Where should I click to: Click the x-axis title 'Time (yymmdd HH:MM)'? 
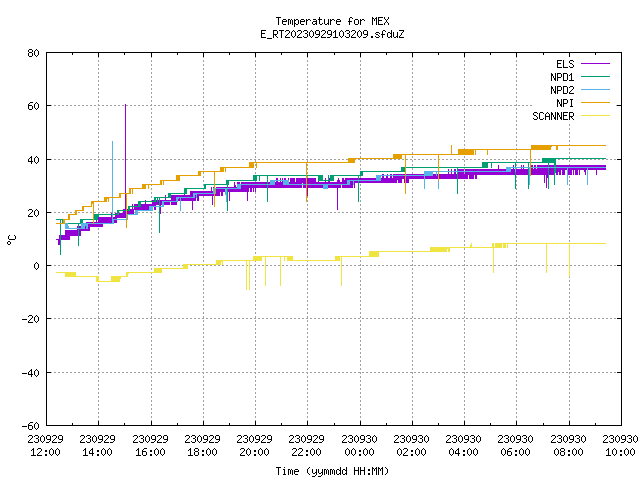tap(332, 471)
